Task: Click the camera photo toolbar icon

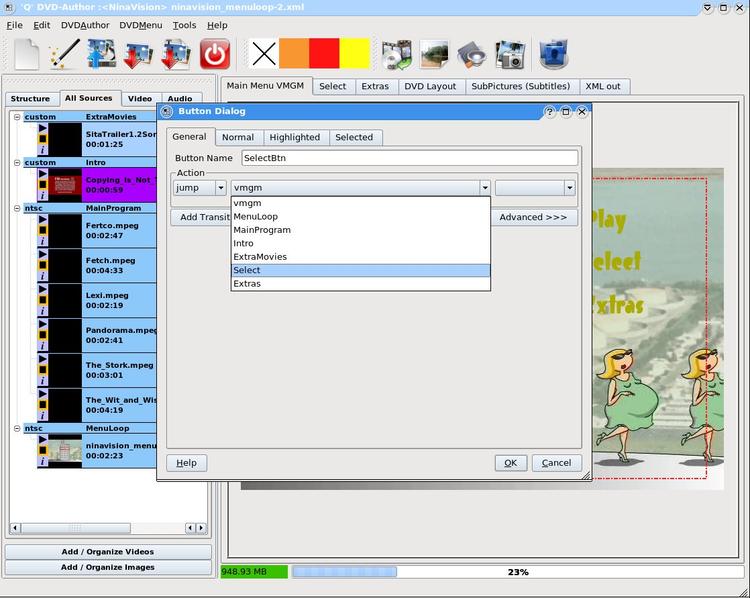Action: pyautogui.click(x=510, y=55)
